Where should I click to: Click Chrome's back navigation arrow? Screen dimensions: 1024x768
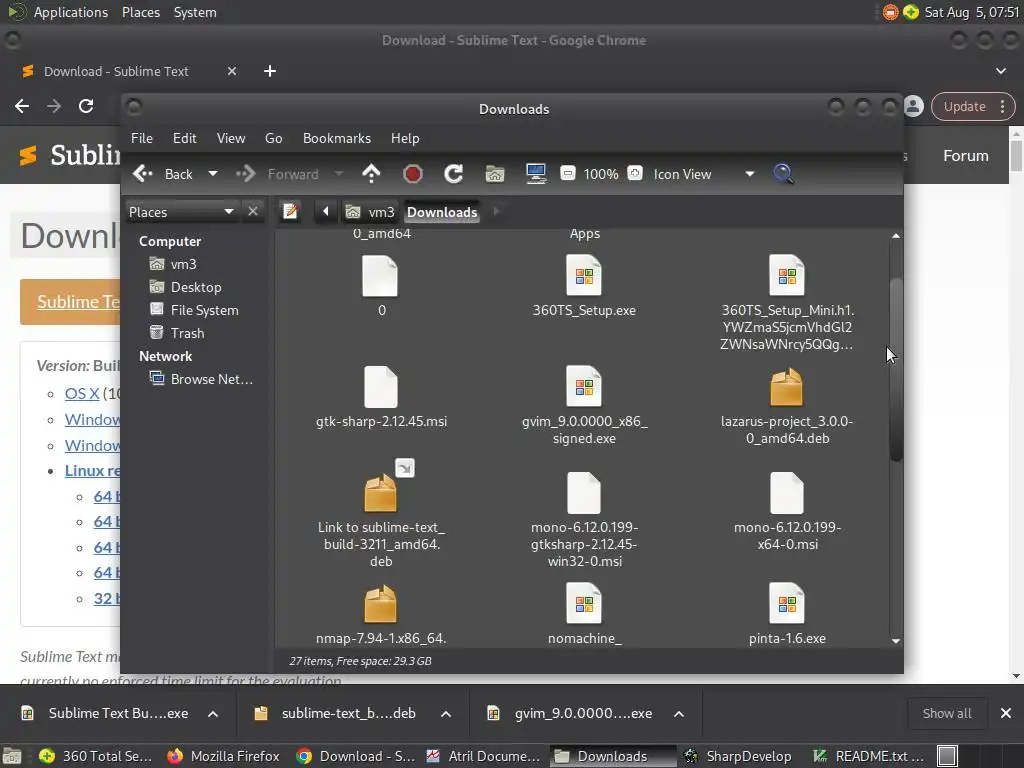[x=22, y=106]
